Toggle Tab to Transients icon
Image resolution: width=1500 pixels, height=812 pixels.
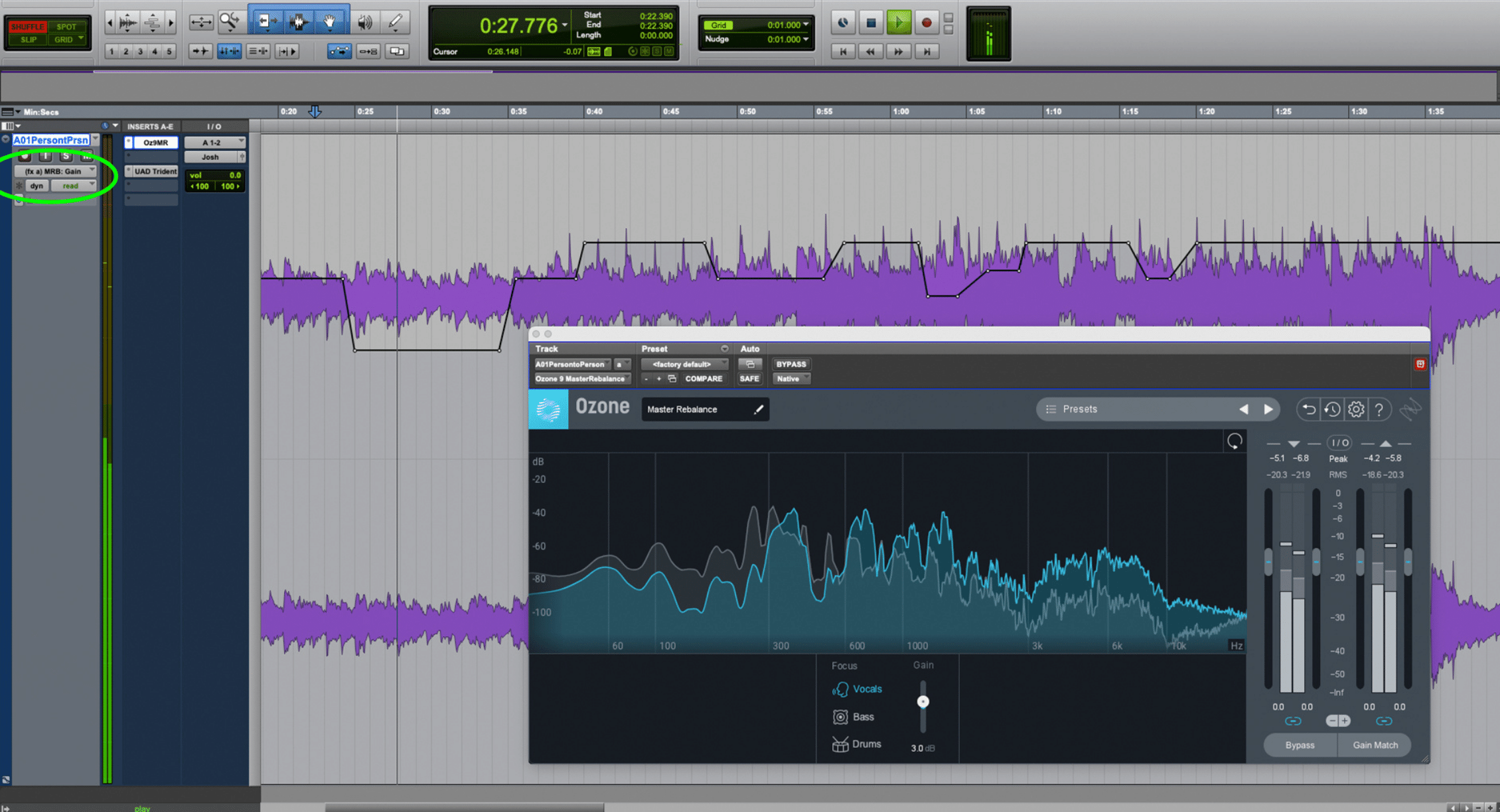pyautogui.click(x=200, y=51)
